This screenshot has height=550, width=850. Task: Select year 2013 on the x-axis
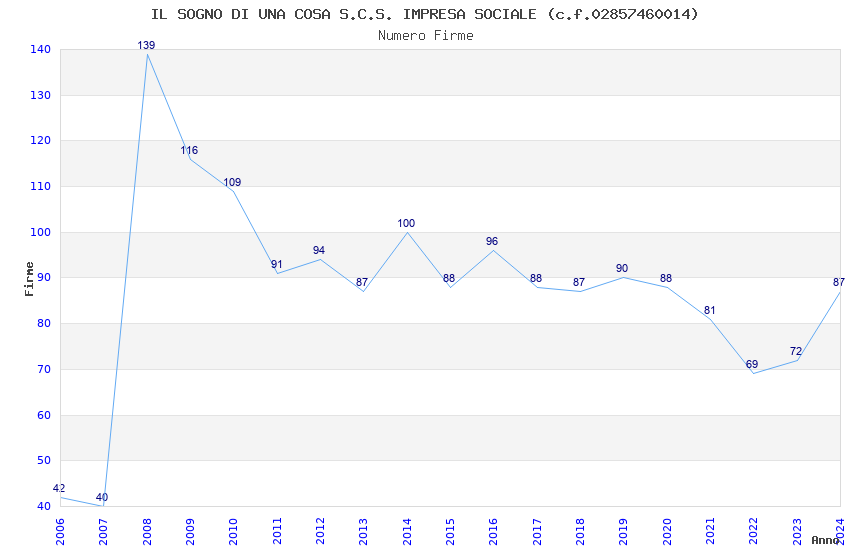(363, 531)
